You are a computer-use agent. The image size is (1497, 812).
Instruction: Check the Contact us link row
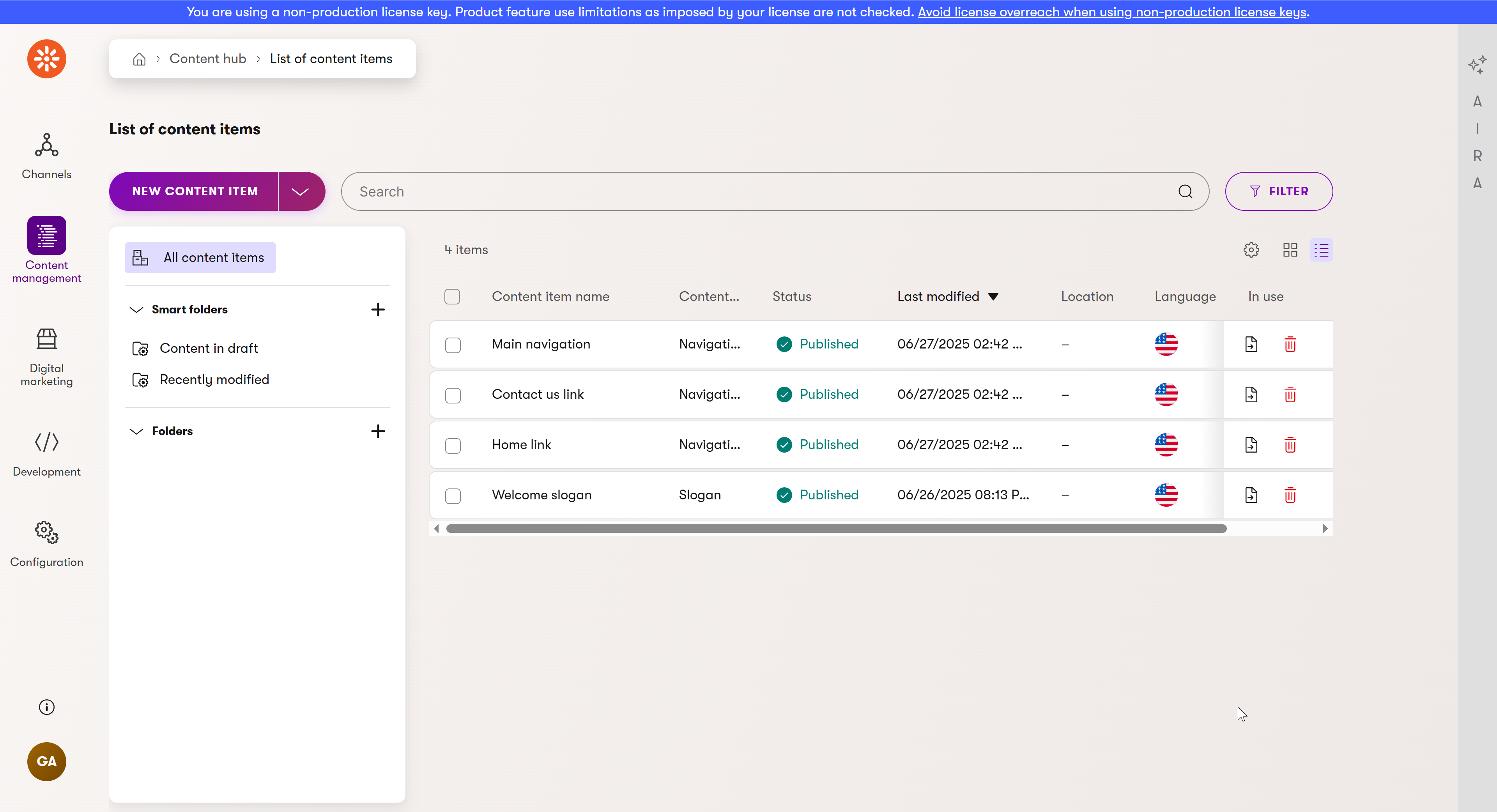click(453, 395)
